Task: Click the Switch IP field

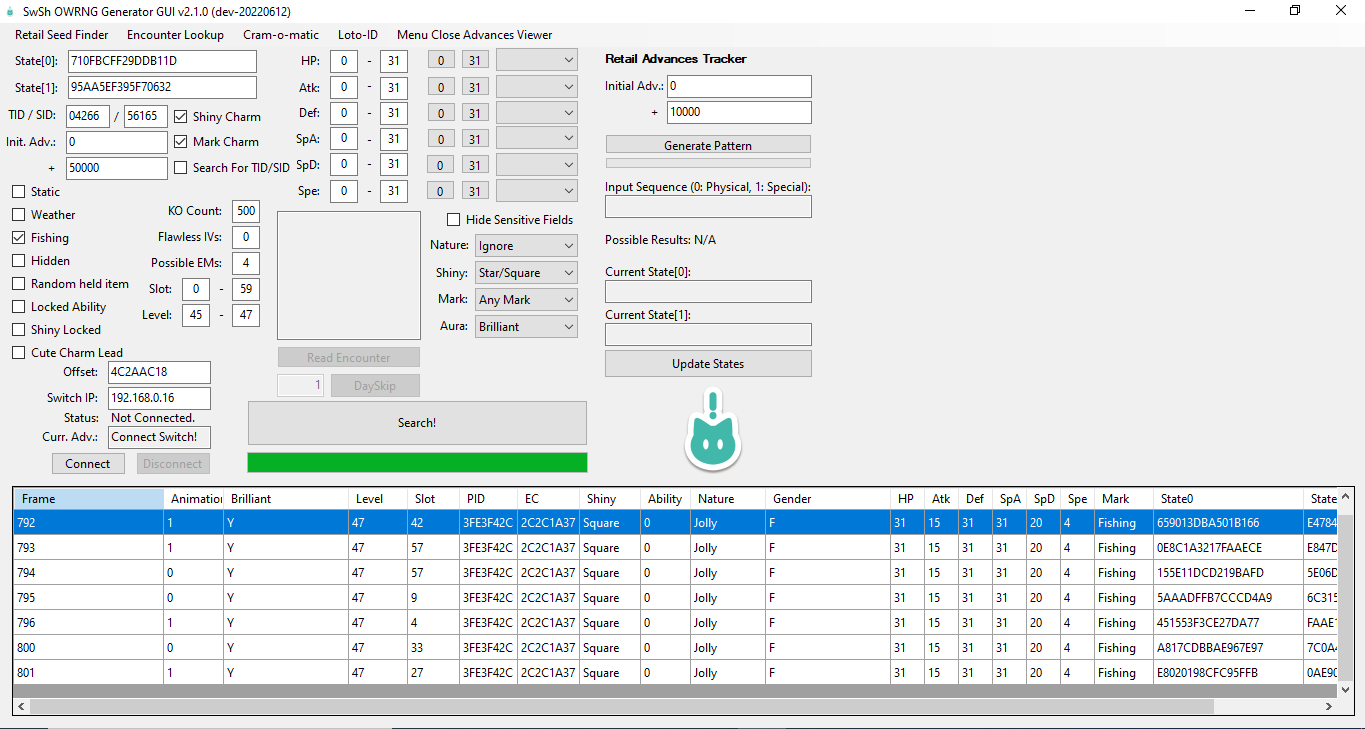Action: 159,398
